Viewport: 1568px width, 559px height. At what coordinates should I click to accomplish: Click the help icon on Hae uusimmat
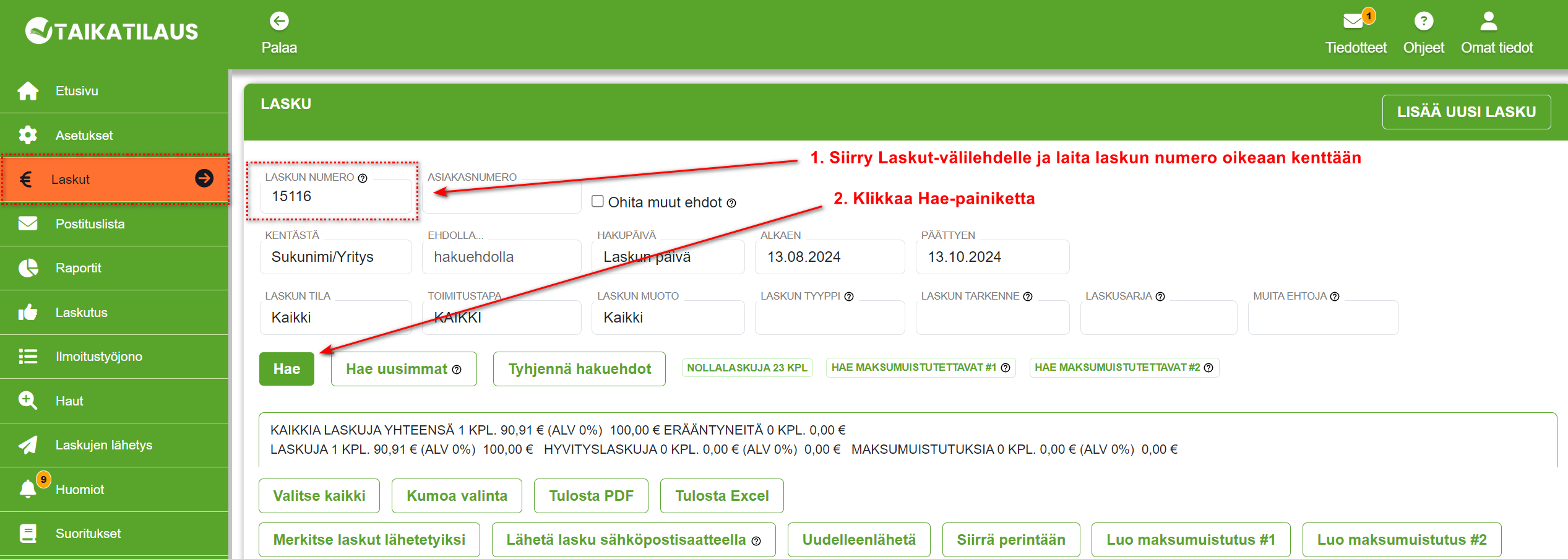click(457, 370)
